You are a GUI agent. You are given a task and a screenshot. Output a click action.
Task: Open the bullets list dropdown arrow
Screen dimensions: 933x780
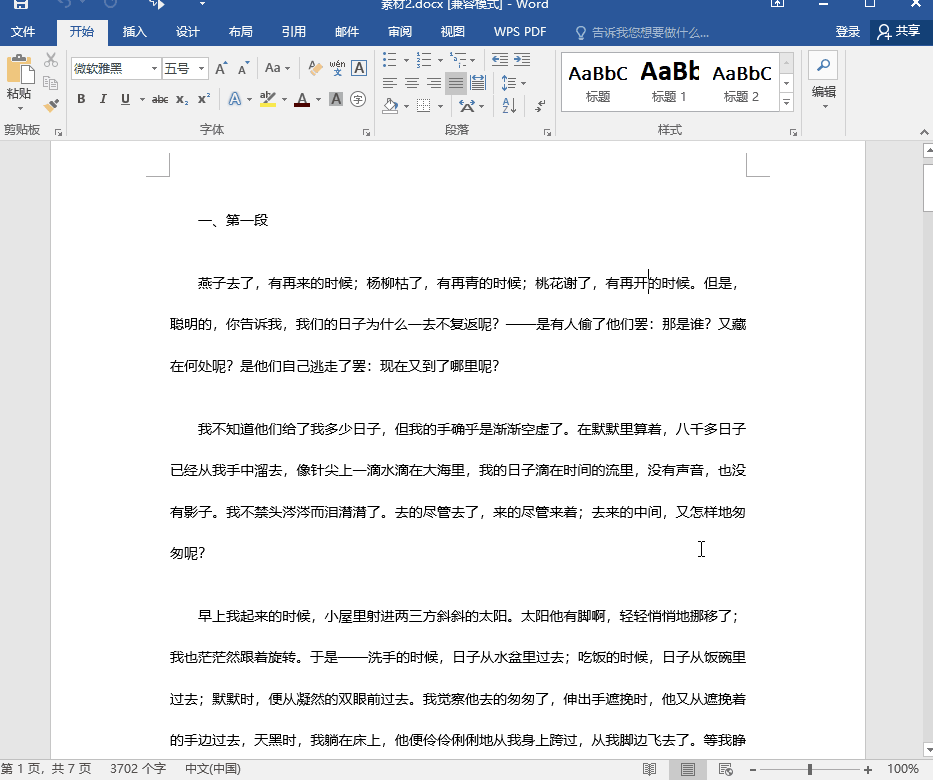(x=406, y=60)
